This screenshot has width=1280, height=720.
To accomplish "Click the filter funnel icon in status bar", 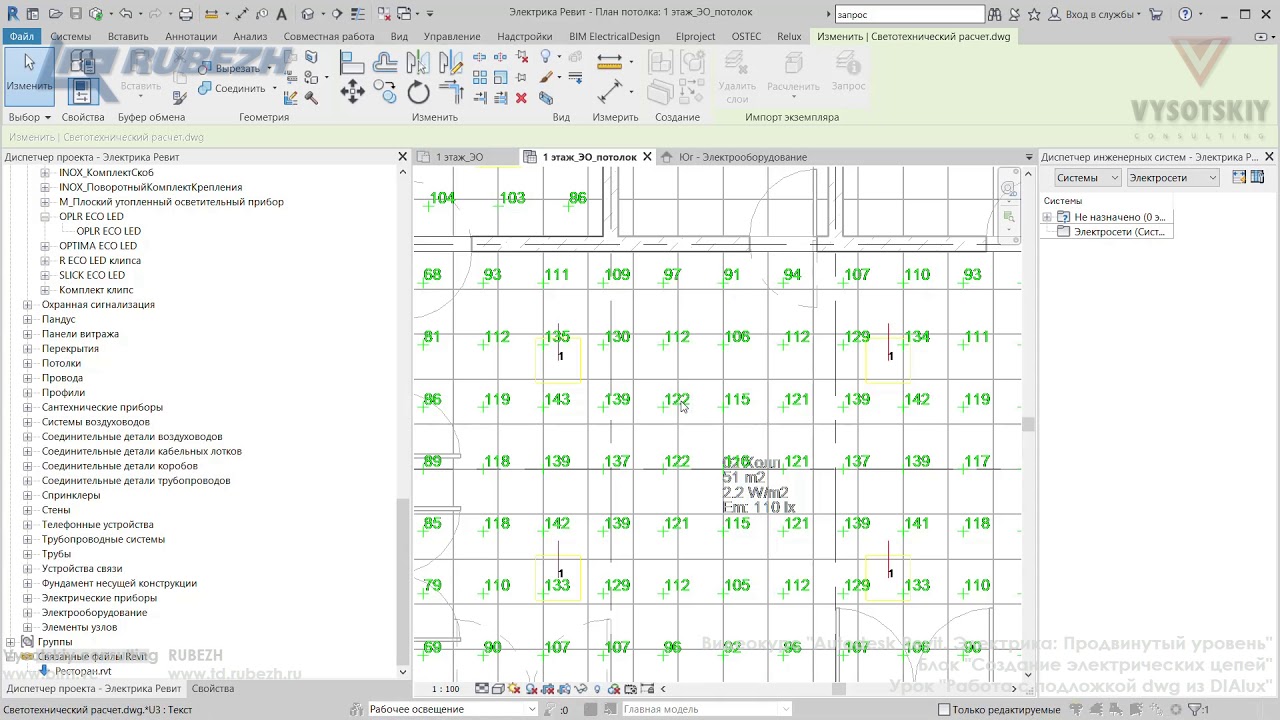I will click(1195, 710).
